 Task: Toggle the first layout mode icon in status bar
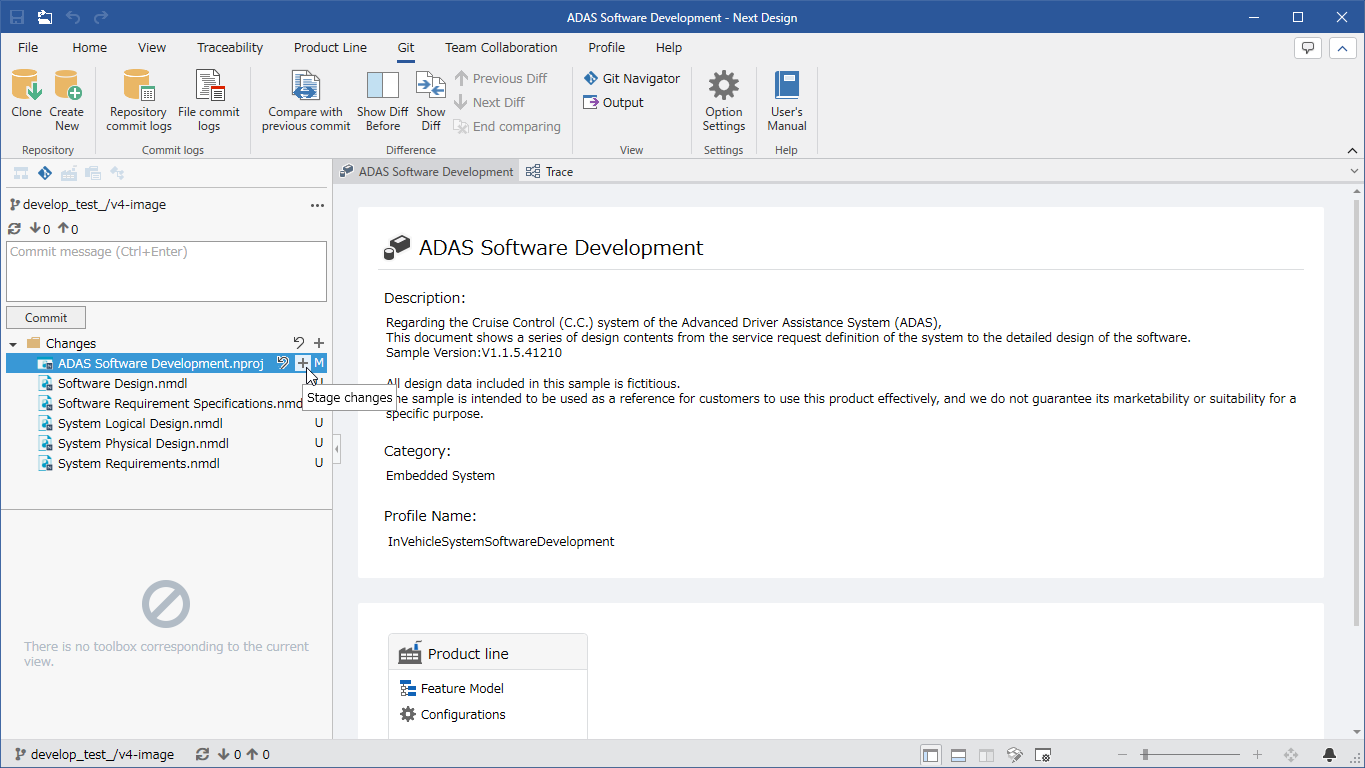pyautogui.click(x=931, y=755)
